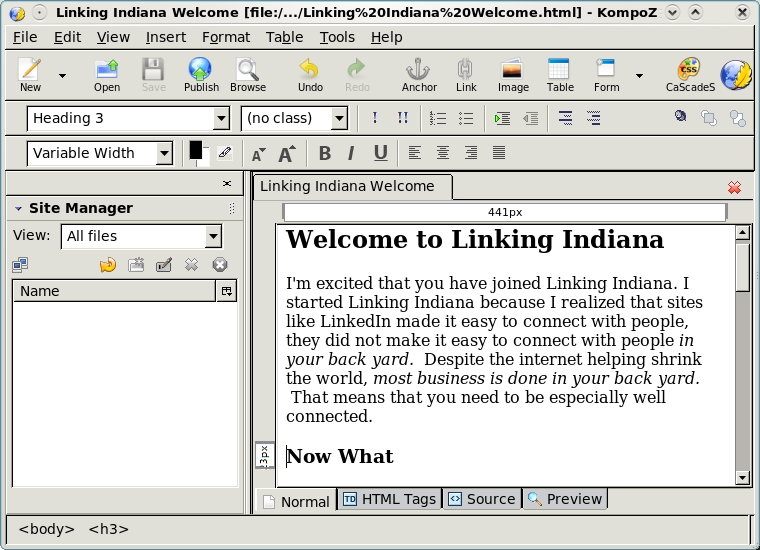Close the Linking Indiana Welcome tab
Screen dimensions: 760x550
click(734, 188)
